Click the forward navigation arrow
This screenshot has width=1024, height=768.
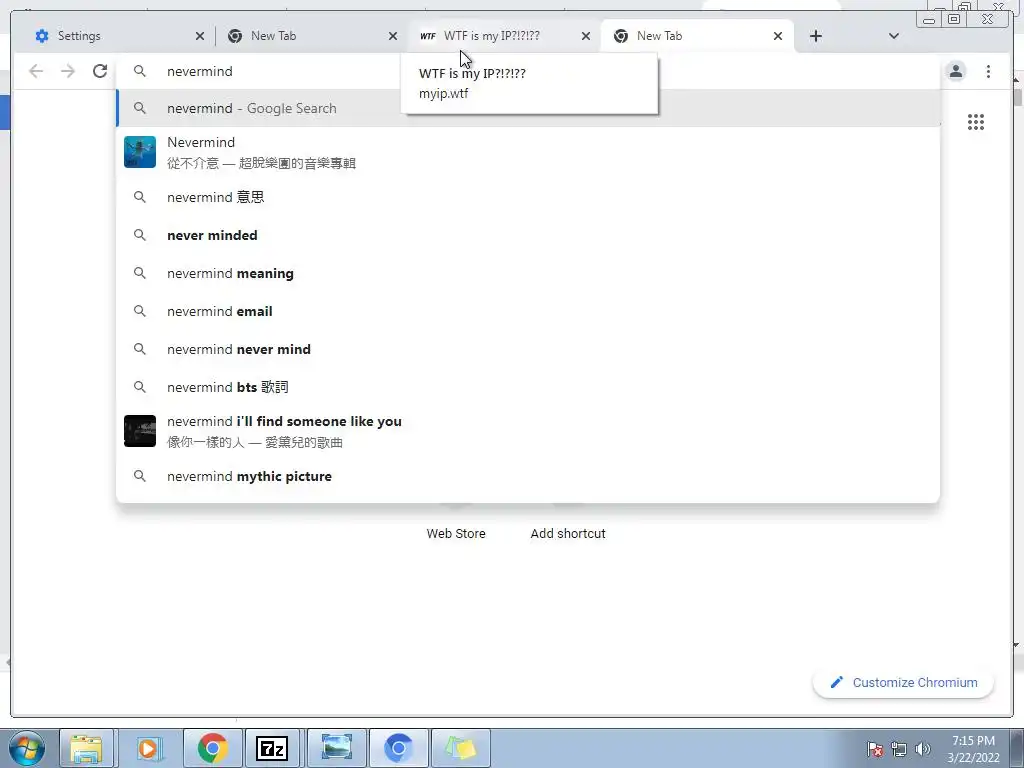[68, 71]
